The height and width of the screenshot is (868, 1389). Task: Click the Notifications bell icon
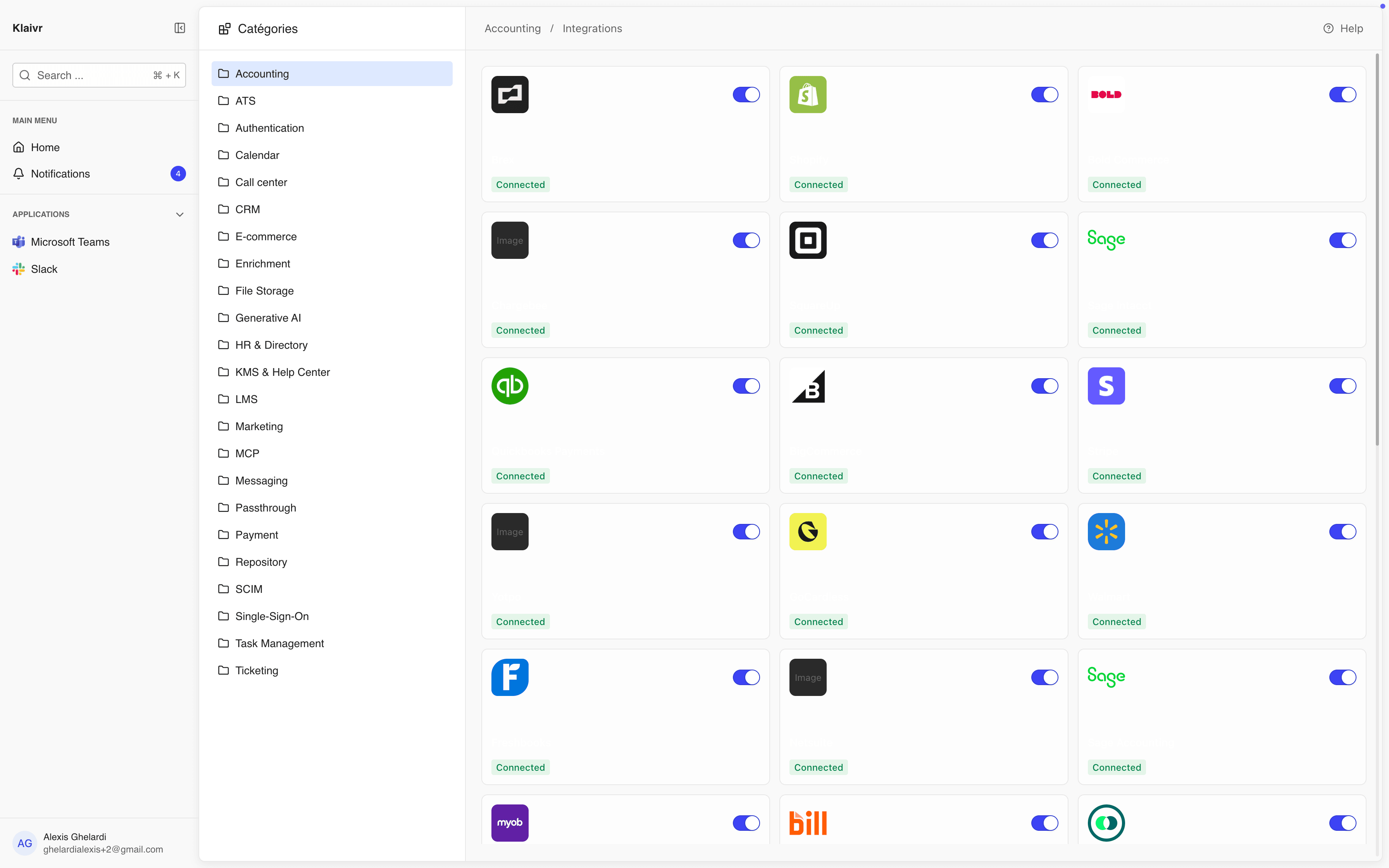click(x=19, y=173)
